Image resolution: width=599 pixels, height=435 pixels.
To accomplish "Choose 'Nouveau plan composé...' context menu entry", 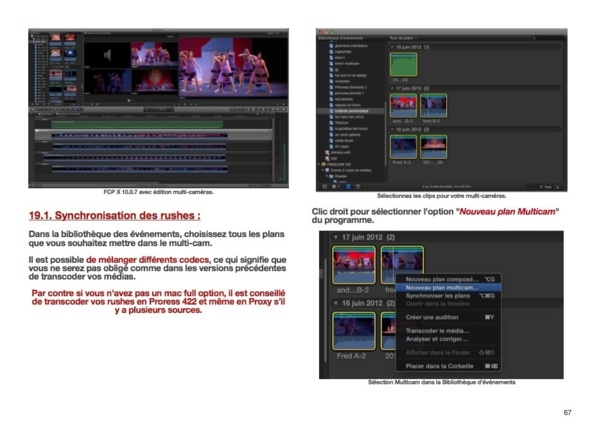I will pyautogui.click(x=448, y=279).
